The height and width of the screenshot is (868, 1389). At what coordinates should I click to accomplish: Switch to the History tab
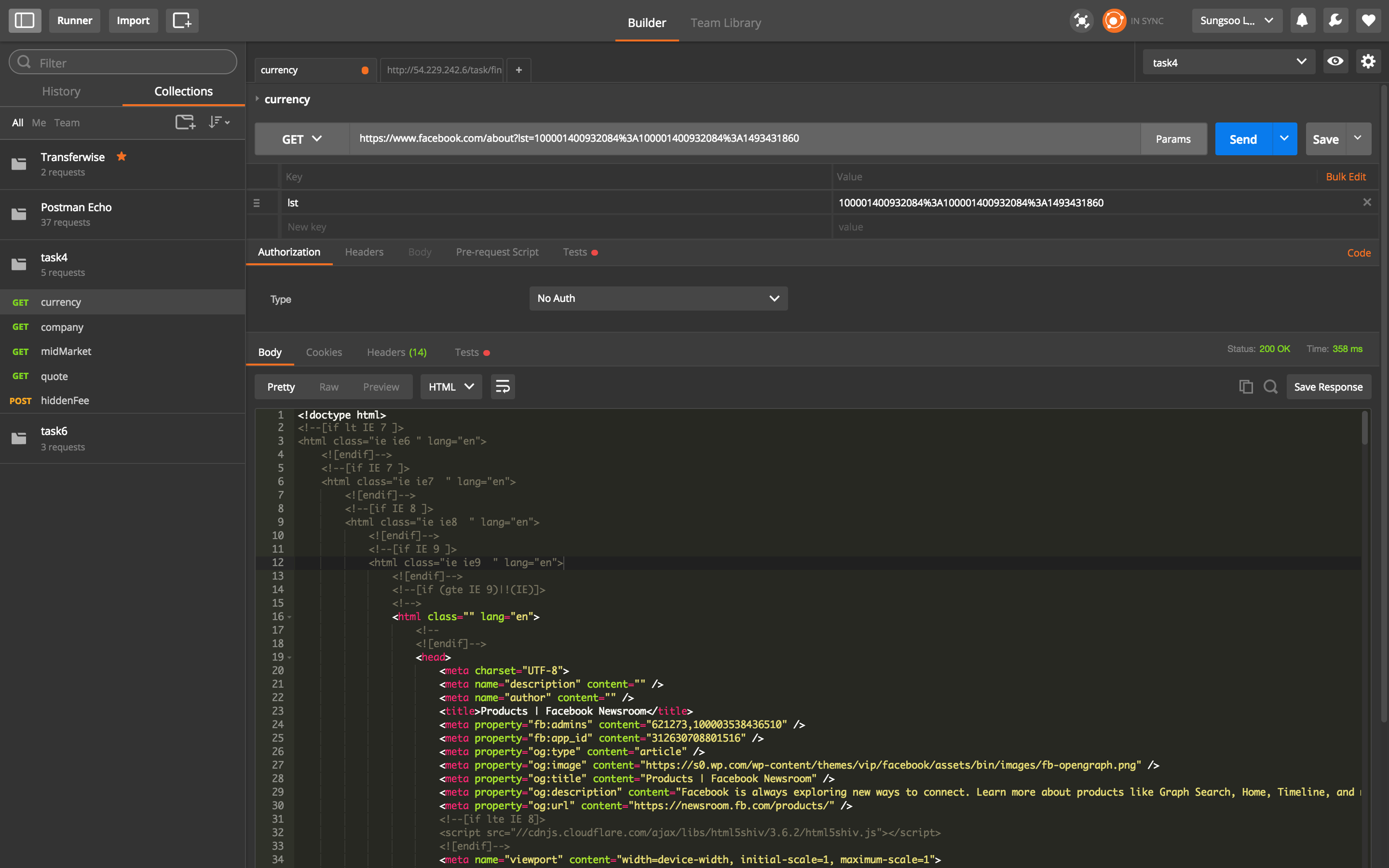point(61,91)
